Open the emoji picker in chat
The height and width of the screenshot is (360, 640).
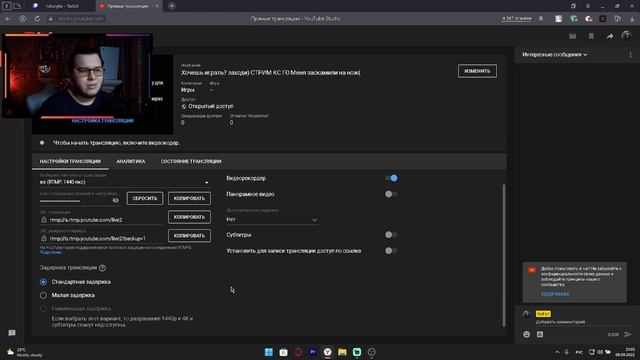point(527,334)
